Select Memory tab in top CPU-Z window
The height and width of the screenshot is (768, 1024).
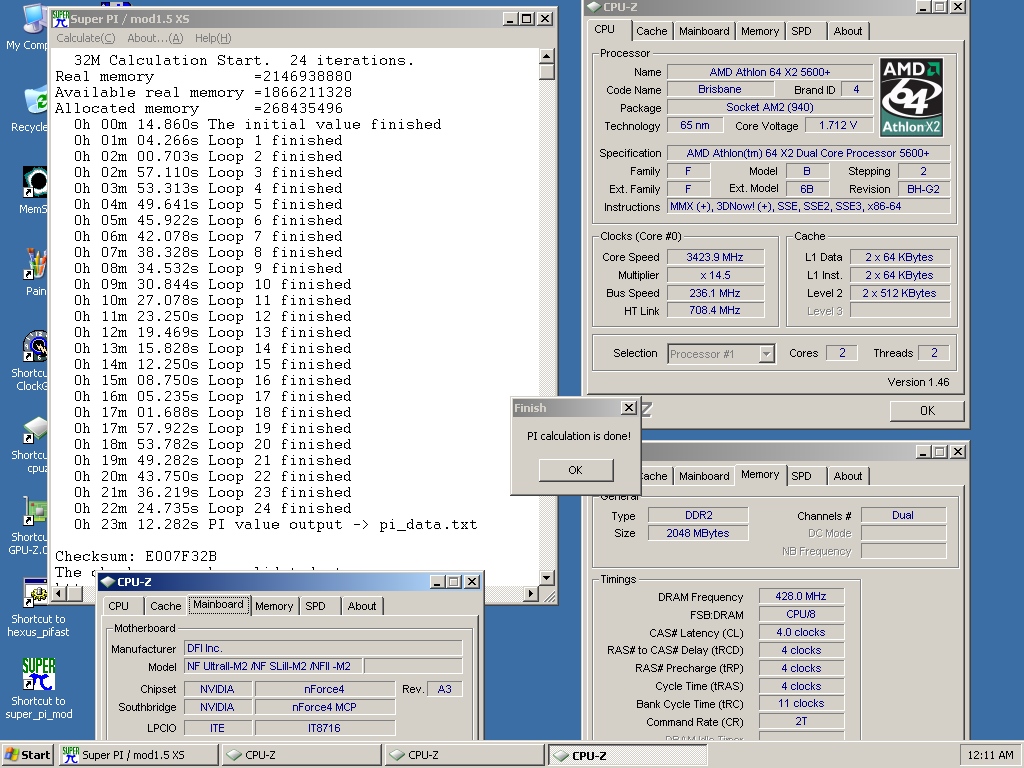[760, 31]
